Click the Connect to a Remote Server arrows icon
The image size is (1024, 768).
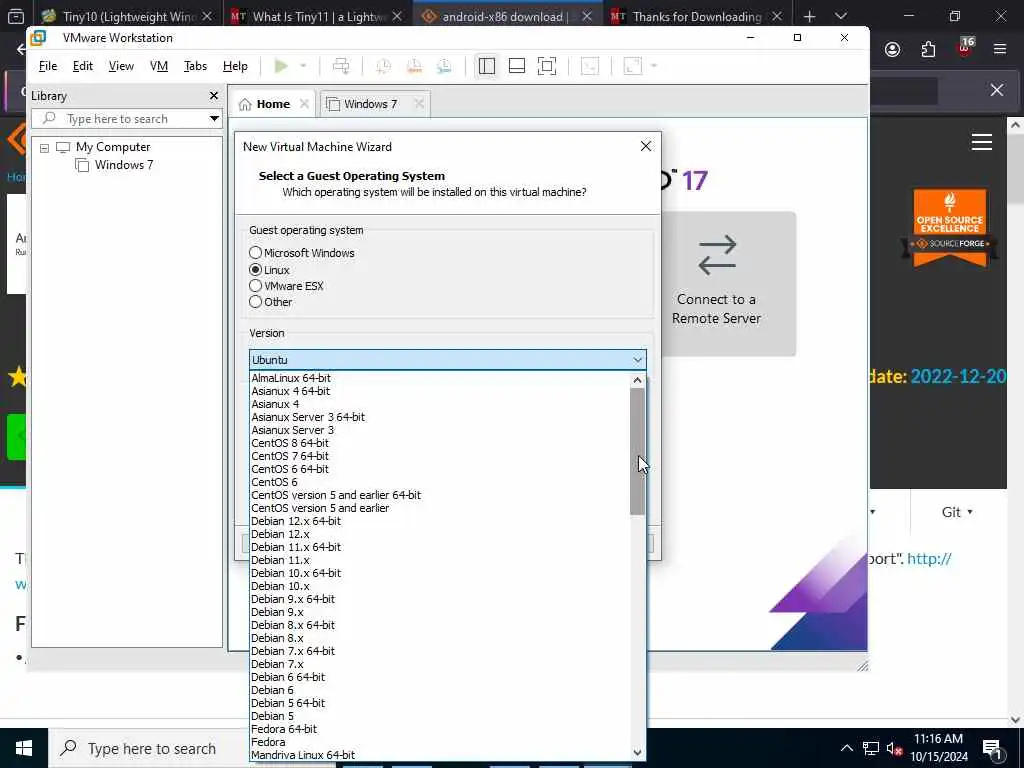click(716, 255)
